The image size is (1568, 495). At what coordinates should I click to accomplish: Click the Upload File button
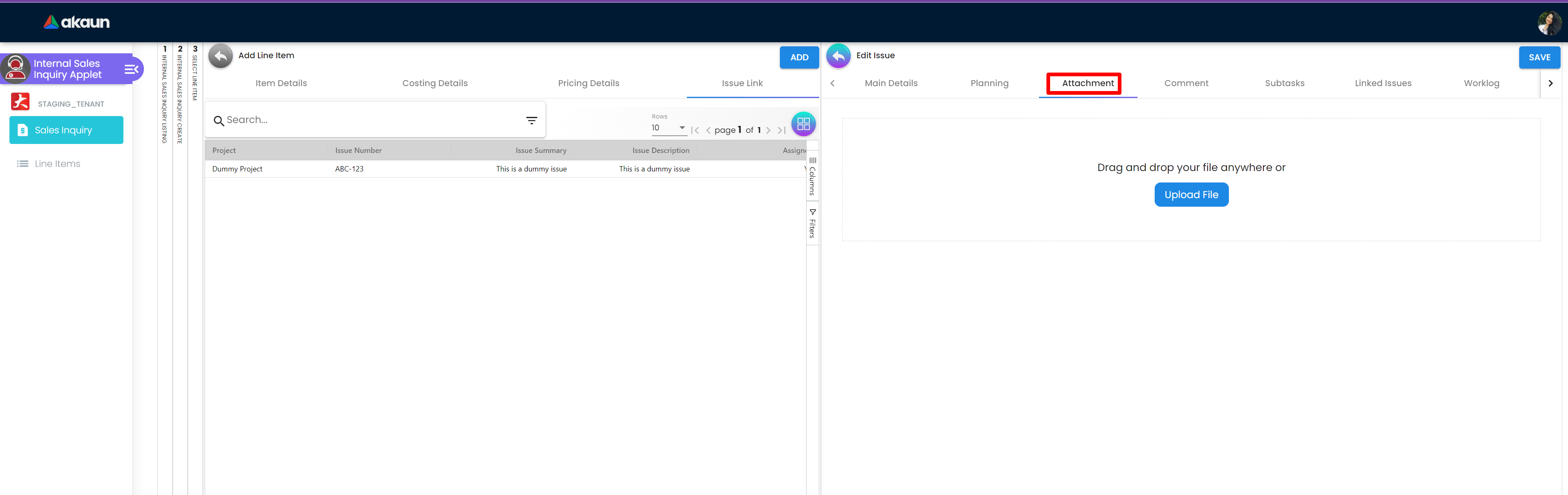[x=1191, y=195]
